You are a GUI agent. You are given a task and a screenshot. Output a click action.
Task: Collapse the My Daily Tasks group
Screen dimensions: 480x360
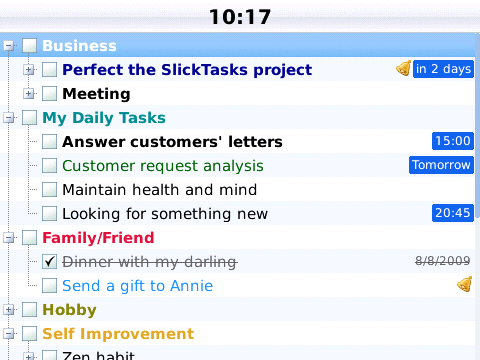tap(9, 118)
